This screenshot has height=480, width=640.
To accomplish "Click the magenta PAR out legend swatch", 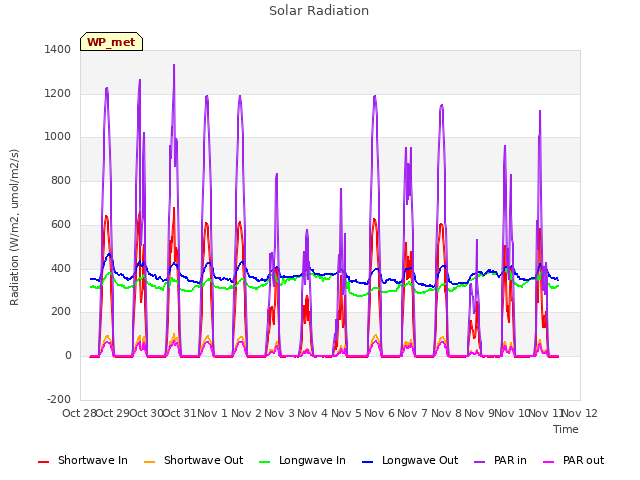I will 549,462.
